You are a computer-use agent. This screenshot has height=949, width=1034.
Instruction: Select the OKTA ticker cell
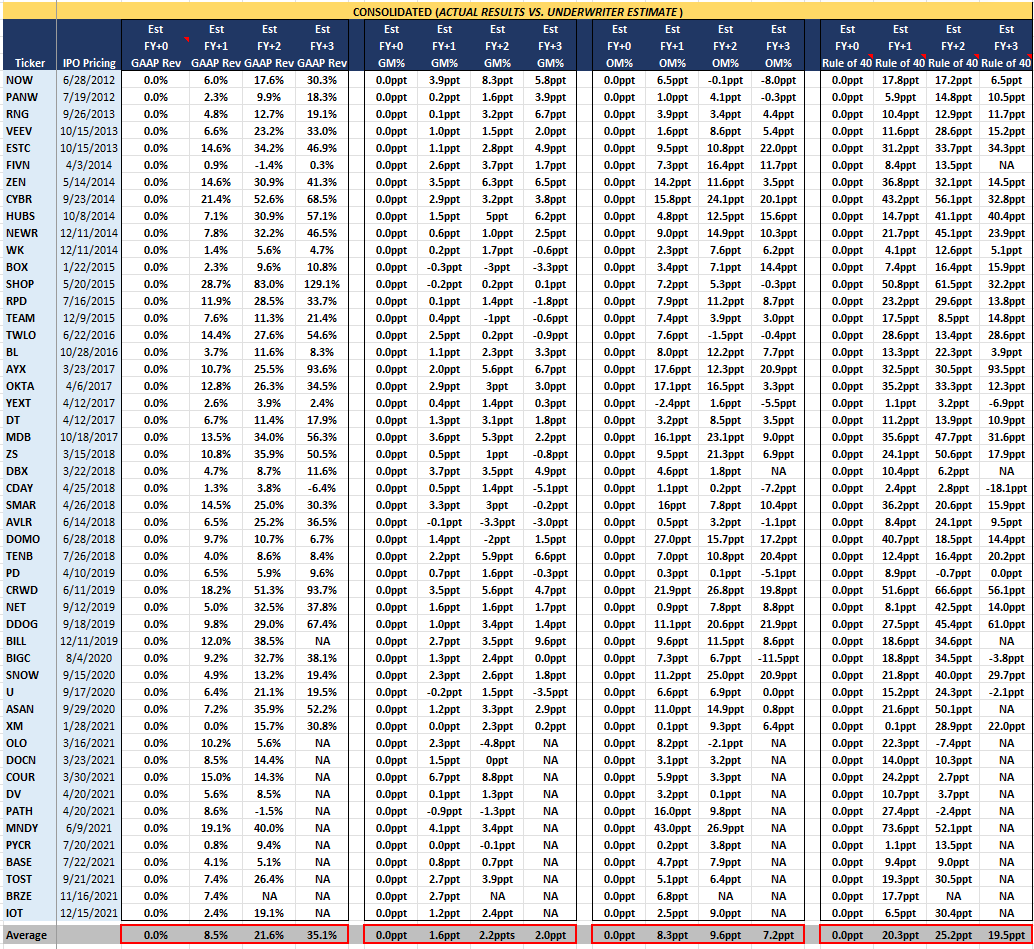pos(30,386)
